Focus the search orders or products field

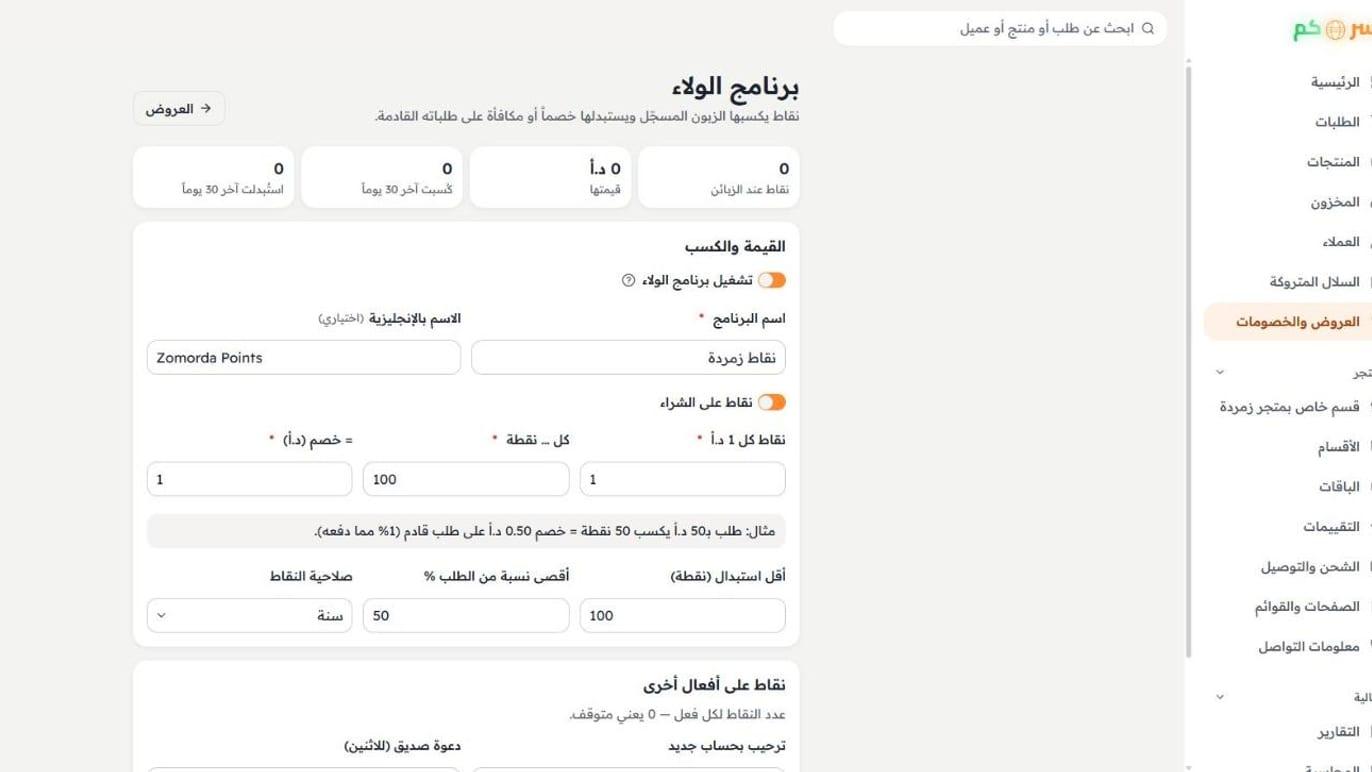[x=1001, y=28]
